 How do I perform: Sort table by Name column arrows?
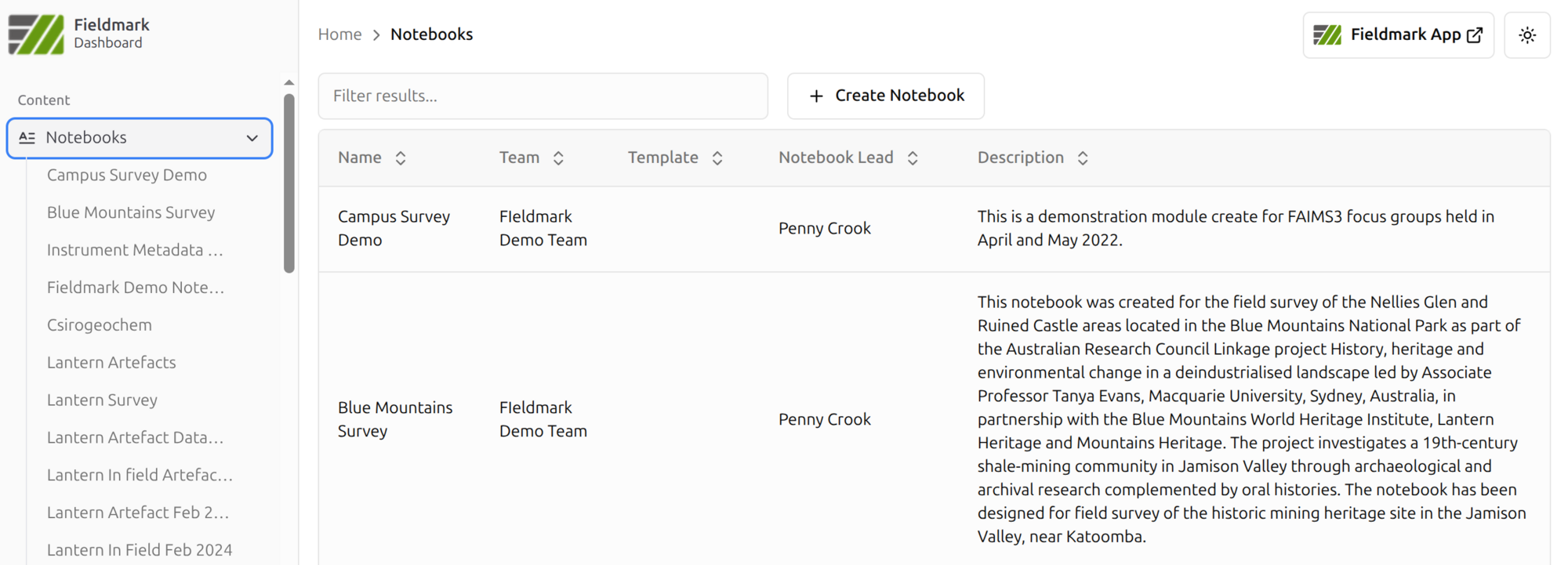[x=401, y=158]
